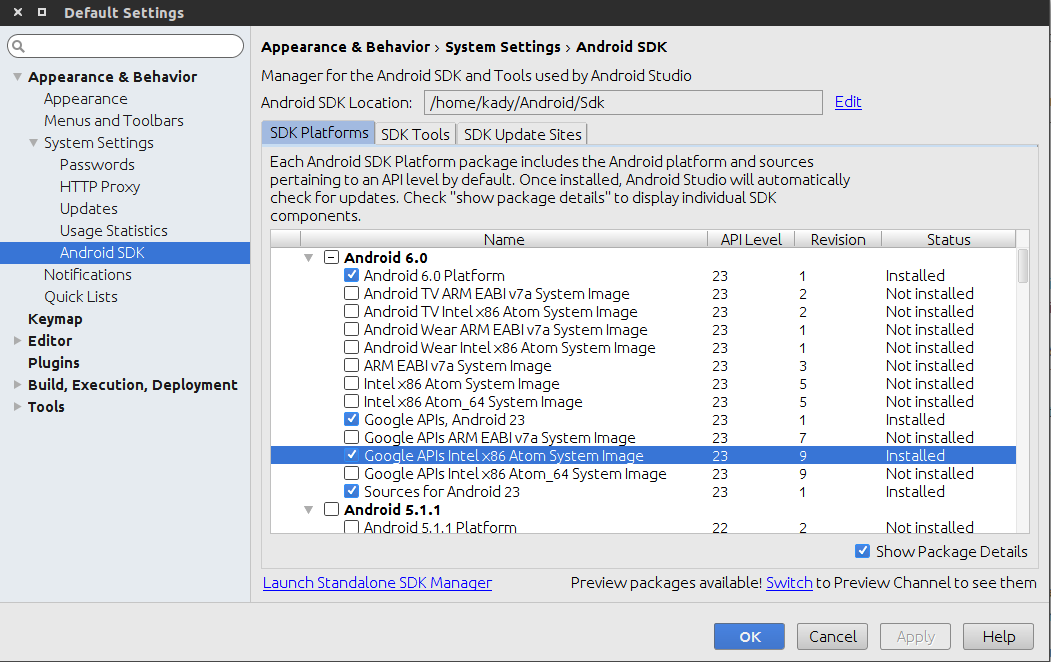Focus the settings search field
Image resolution: width=1051 pixels, height=662 pixels.
tap(125, 46)
